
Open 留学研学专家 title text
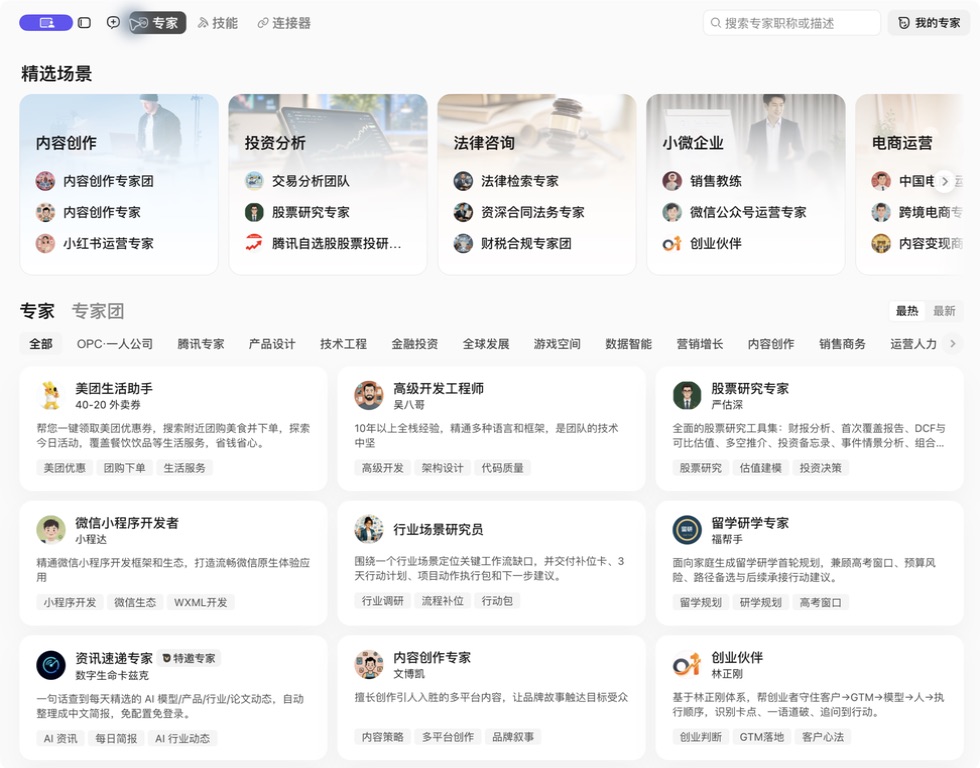750,523
